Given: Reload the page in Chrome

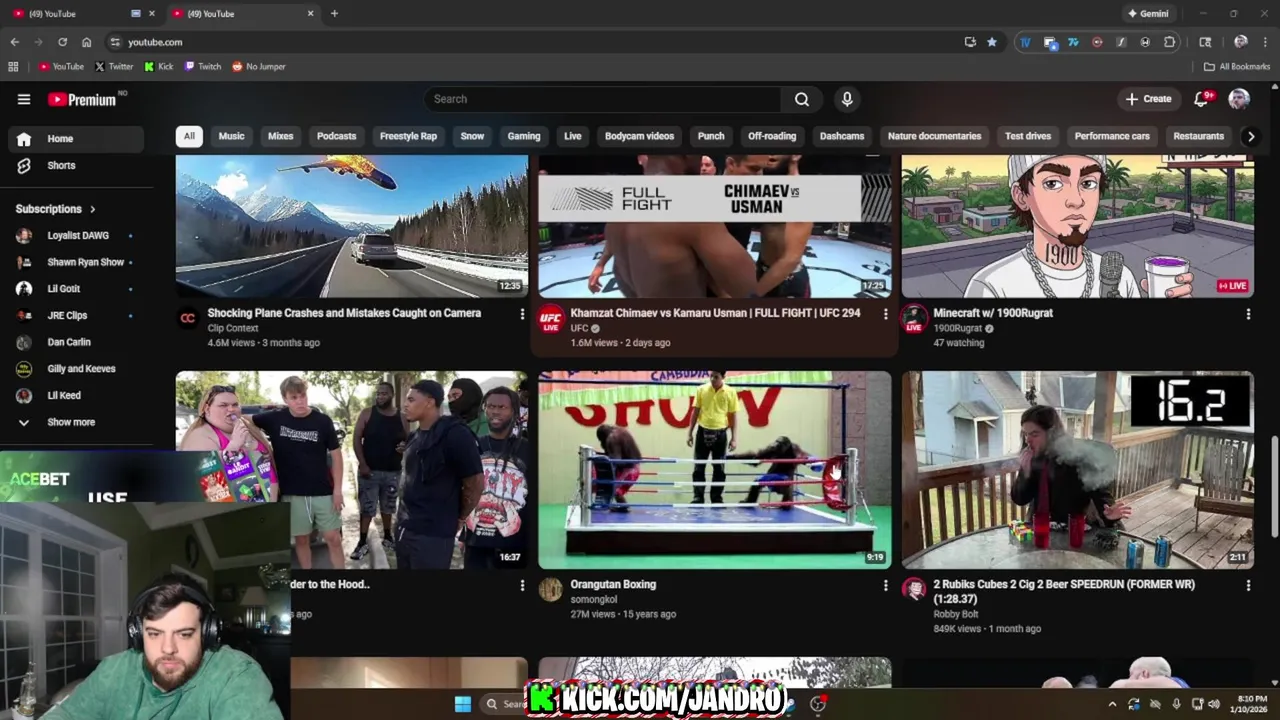Looking at the screenshot, I should pyautogui.click(x=62, y=42).
